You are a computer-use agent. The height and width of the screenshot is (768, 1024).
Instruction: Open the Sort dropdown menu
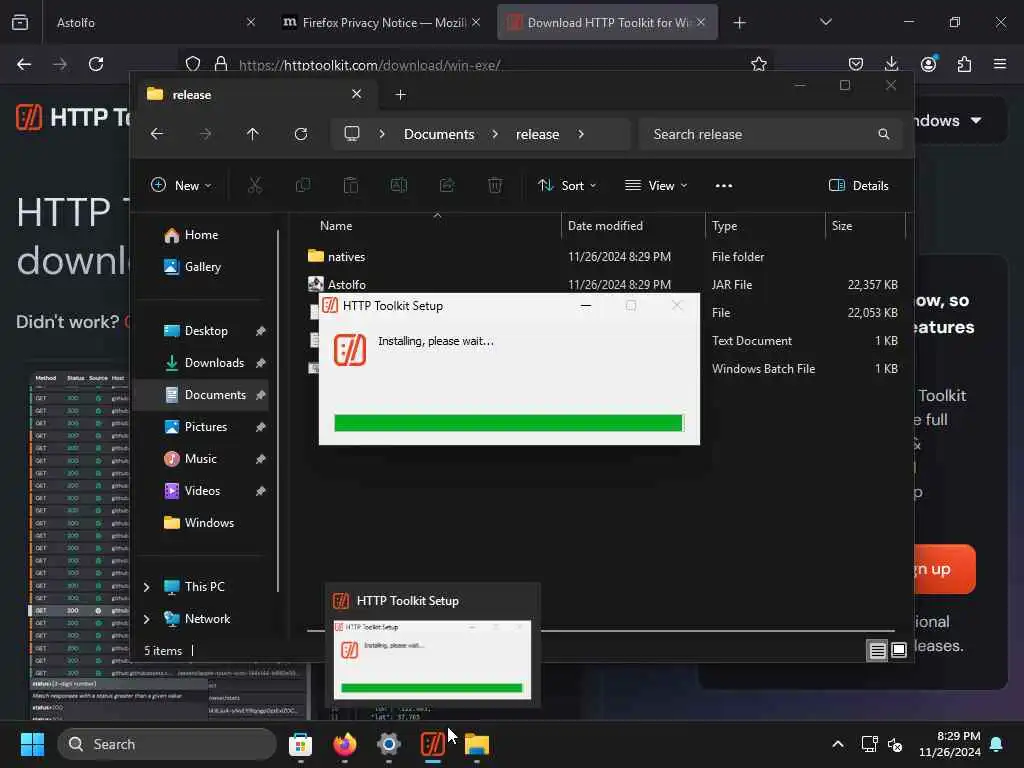point(566,185)
